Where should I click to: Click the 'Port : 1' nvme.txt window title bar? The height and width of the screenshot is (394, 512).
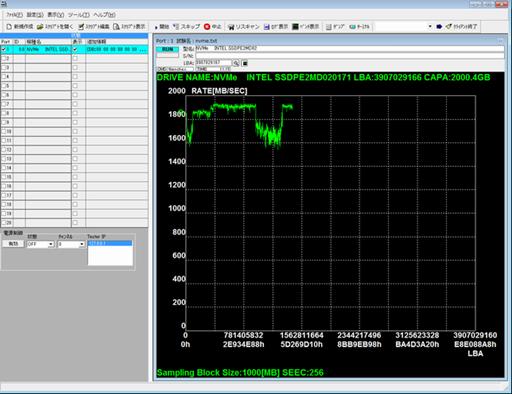tap(328, 41)
